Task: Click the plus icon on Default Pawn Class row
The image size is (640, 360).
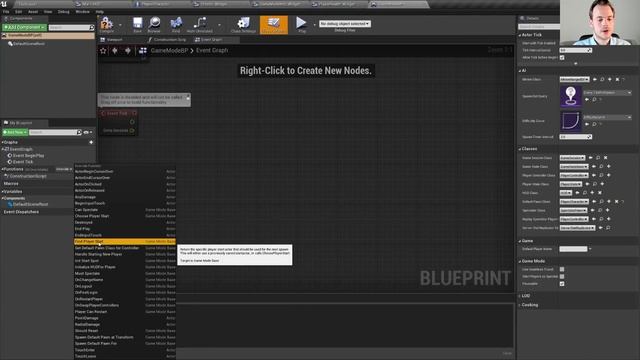Action: pyautogui.click(x=609, y=201)
